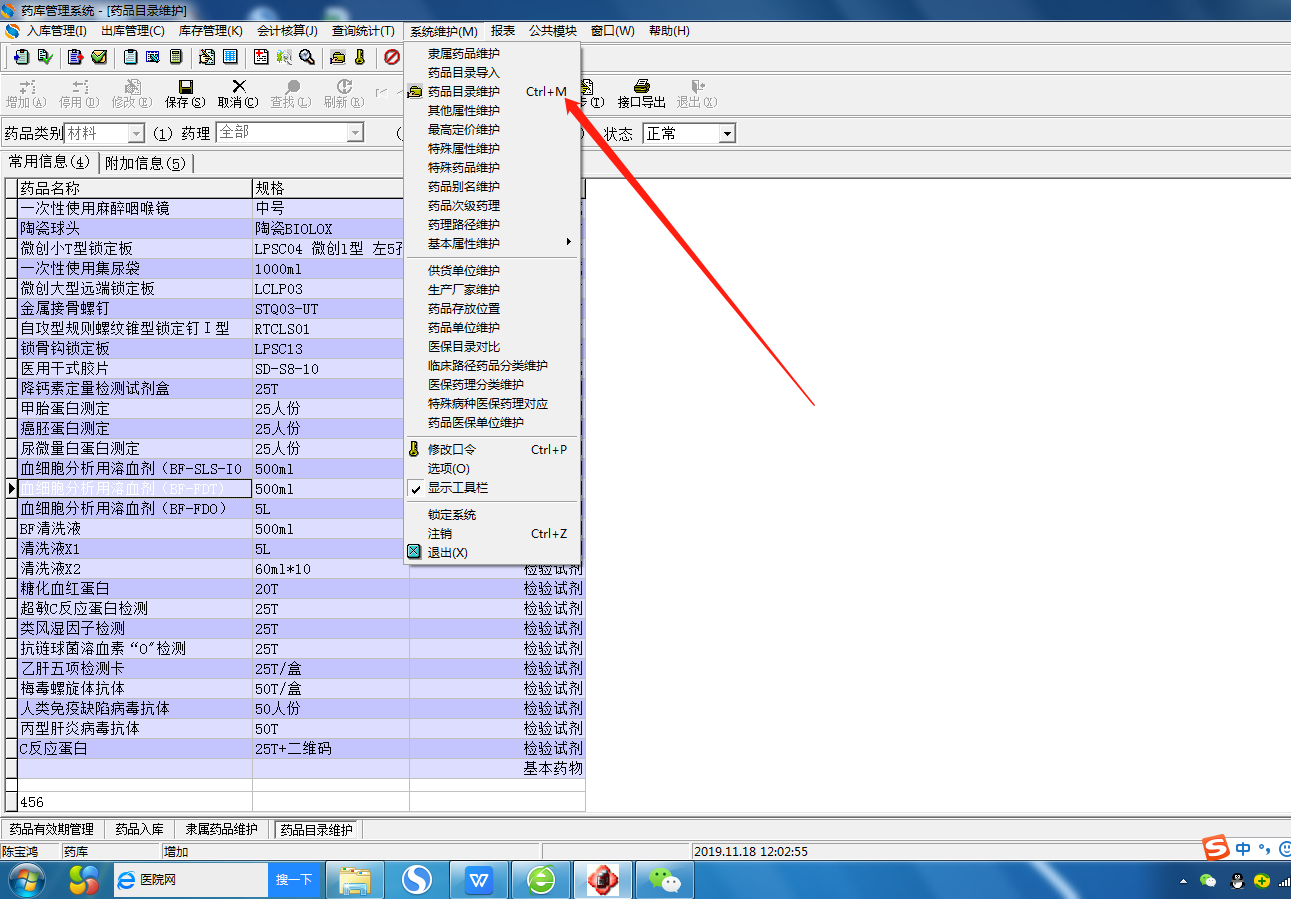Open WeChat from the taskbar
1291x899 pixels.
coord(665,879)
